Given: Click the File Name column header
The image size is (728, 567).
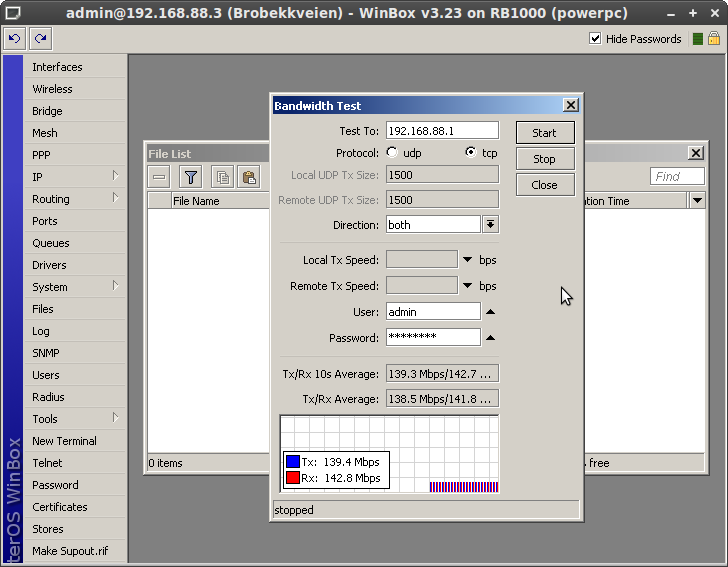Looking at the screenshot, I should tap(221, 201).
